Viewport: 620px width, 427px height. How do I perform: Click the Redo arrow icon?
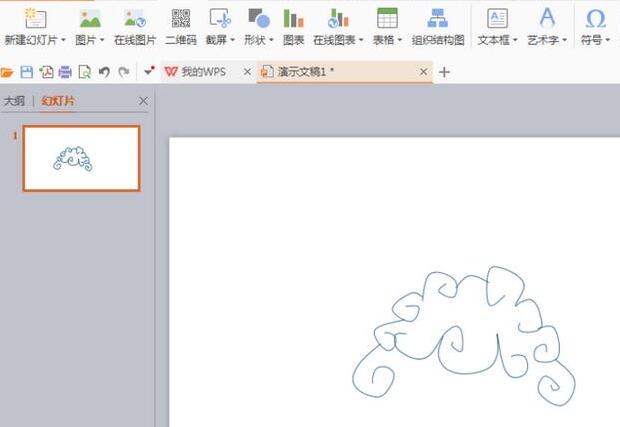(123, 72)
